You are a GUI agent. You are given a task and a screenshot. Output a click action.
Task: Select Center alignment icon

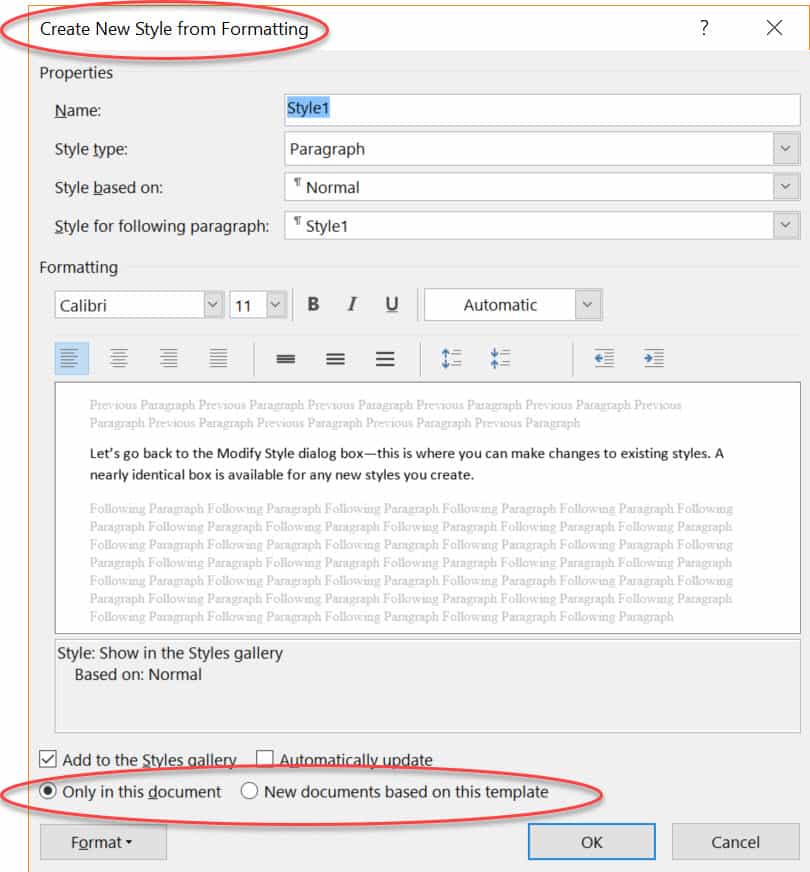coord(119,358)
